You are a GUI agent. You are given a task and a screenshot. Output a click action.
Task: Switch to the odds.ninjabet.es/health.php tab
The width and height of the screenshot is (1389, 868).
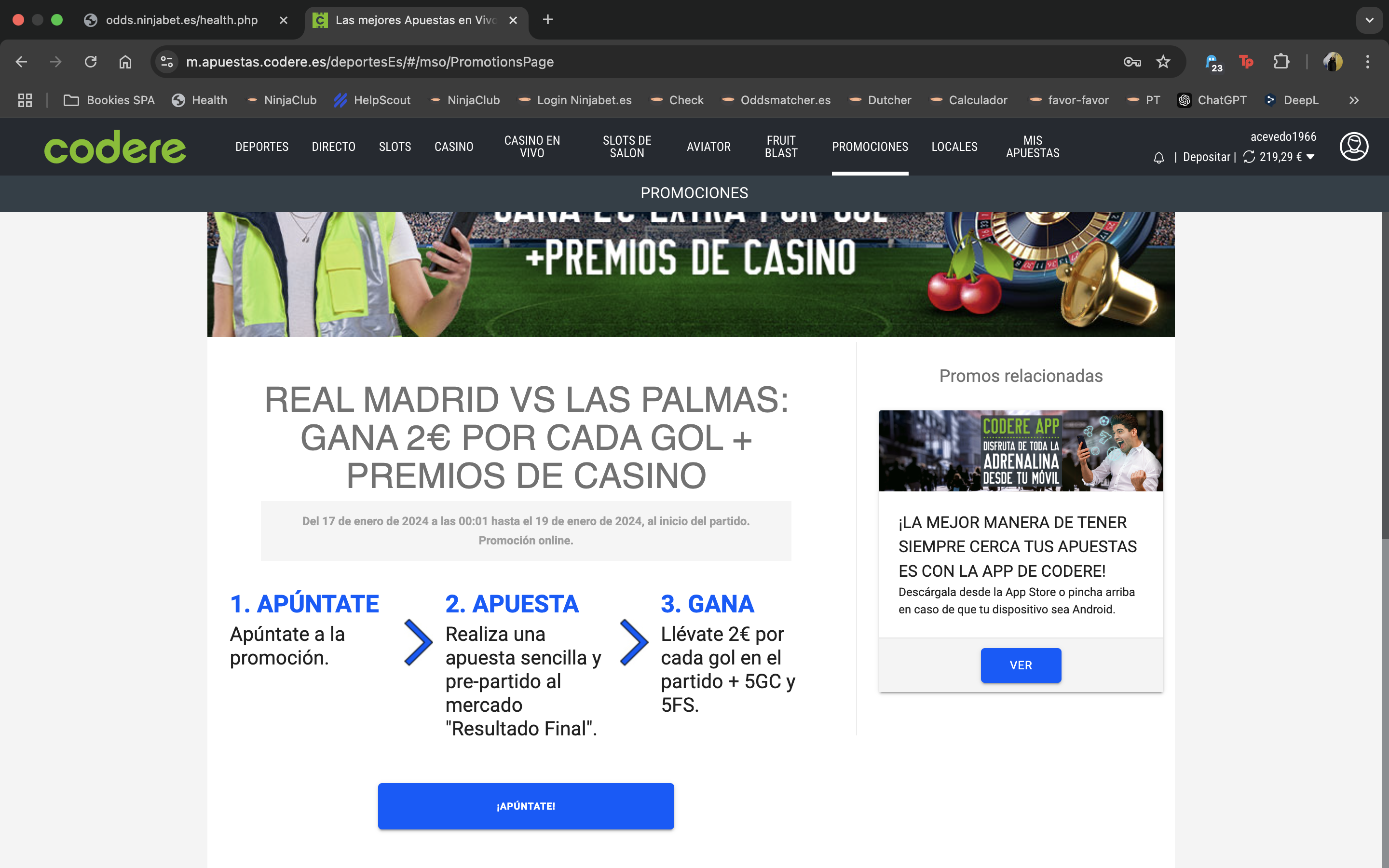click(x=182, y=20)
